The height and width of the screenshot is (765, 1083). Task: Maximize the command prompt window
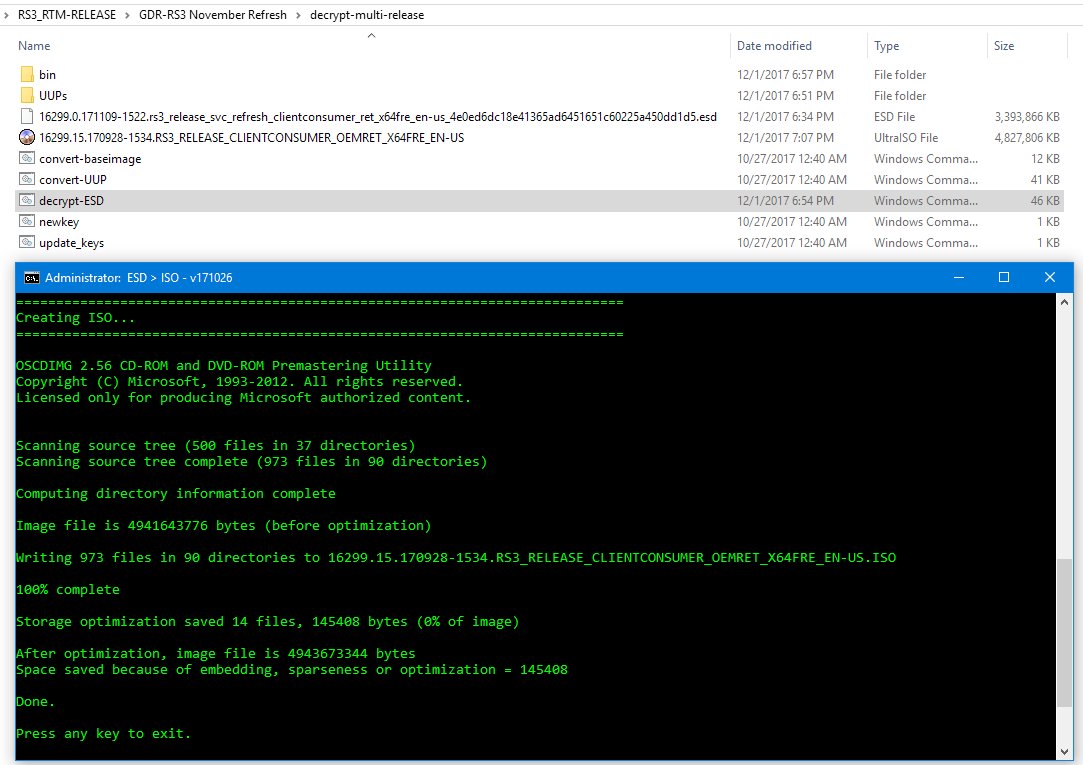tap(1004, 277)
